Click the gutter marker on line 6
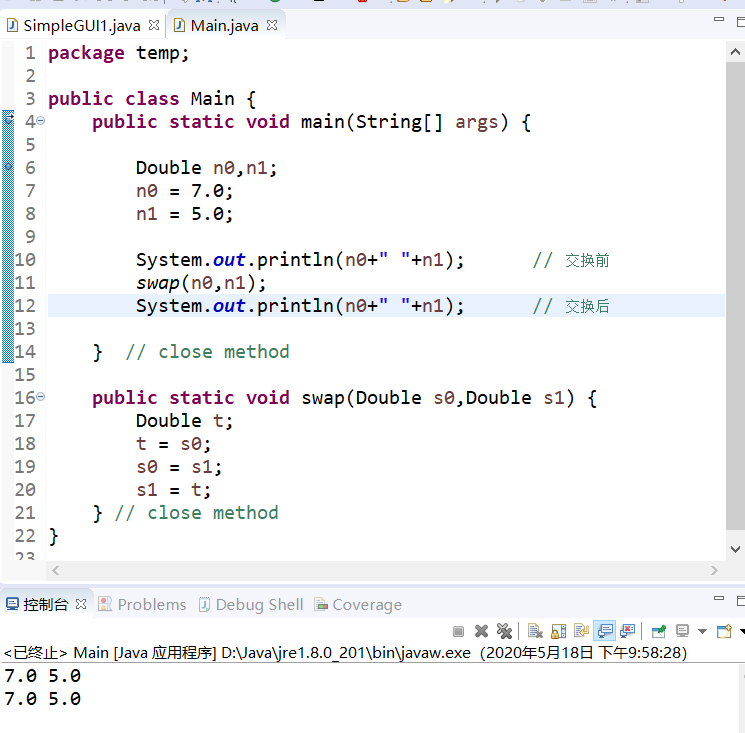Image resolution: width=745 pixels, height=733 pixels. click(8, 167)
